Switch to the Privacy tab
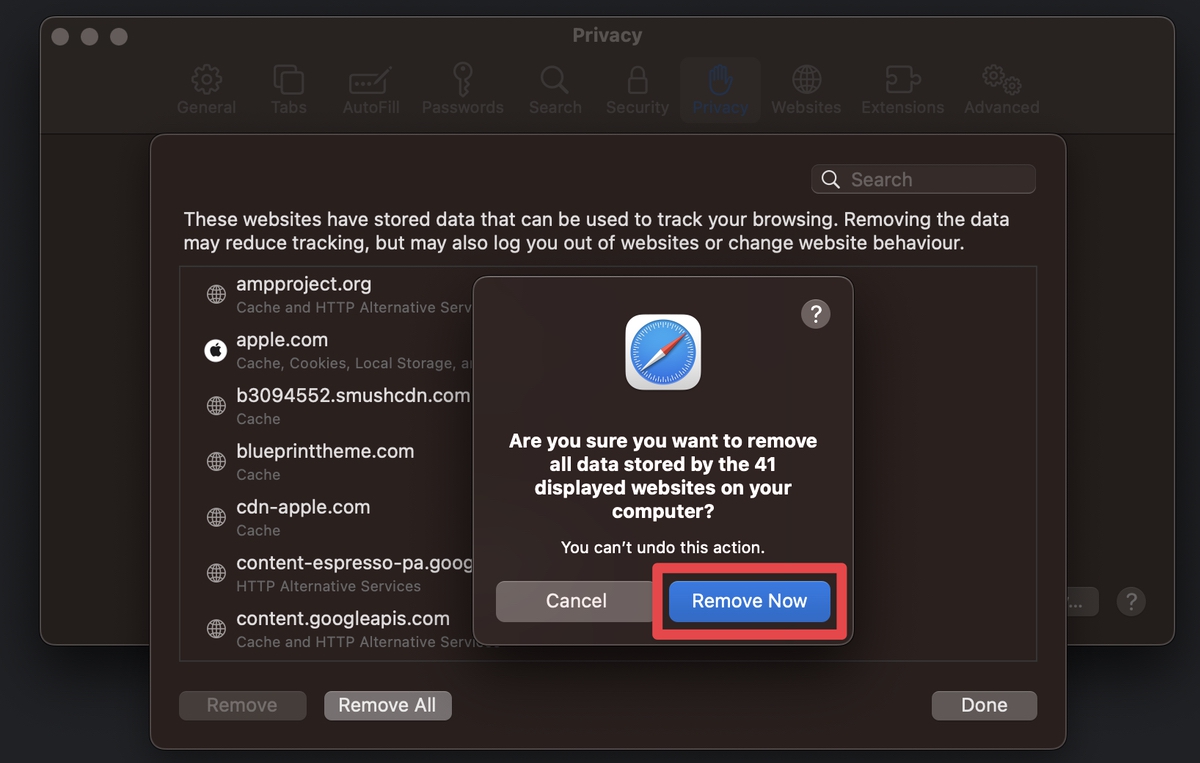Screen dimensions: 1200x763 pyautogui.click(x=719, y=90)
